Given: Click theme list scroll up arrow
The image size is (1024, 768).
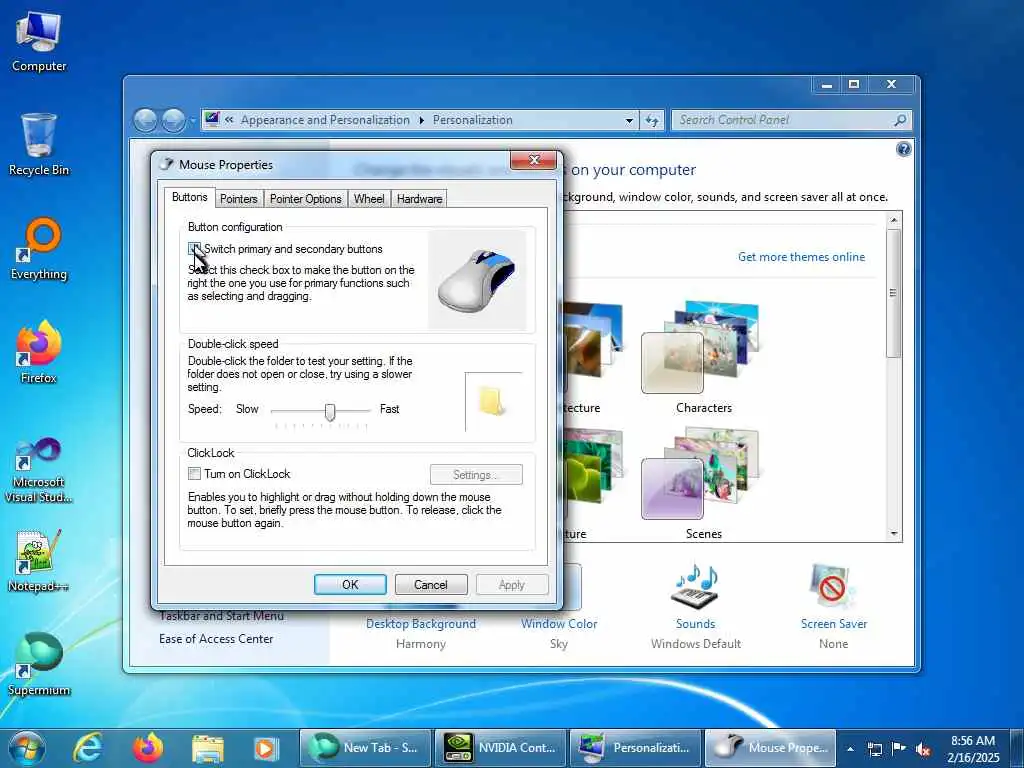Looking at the screenshot, I should 894,220.
